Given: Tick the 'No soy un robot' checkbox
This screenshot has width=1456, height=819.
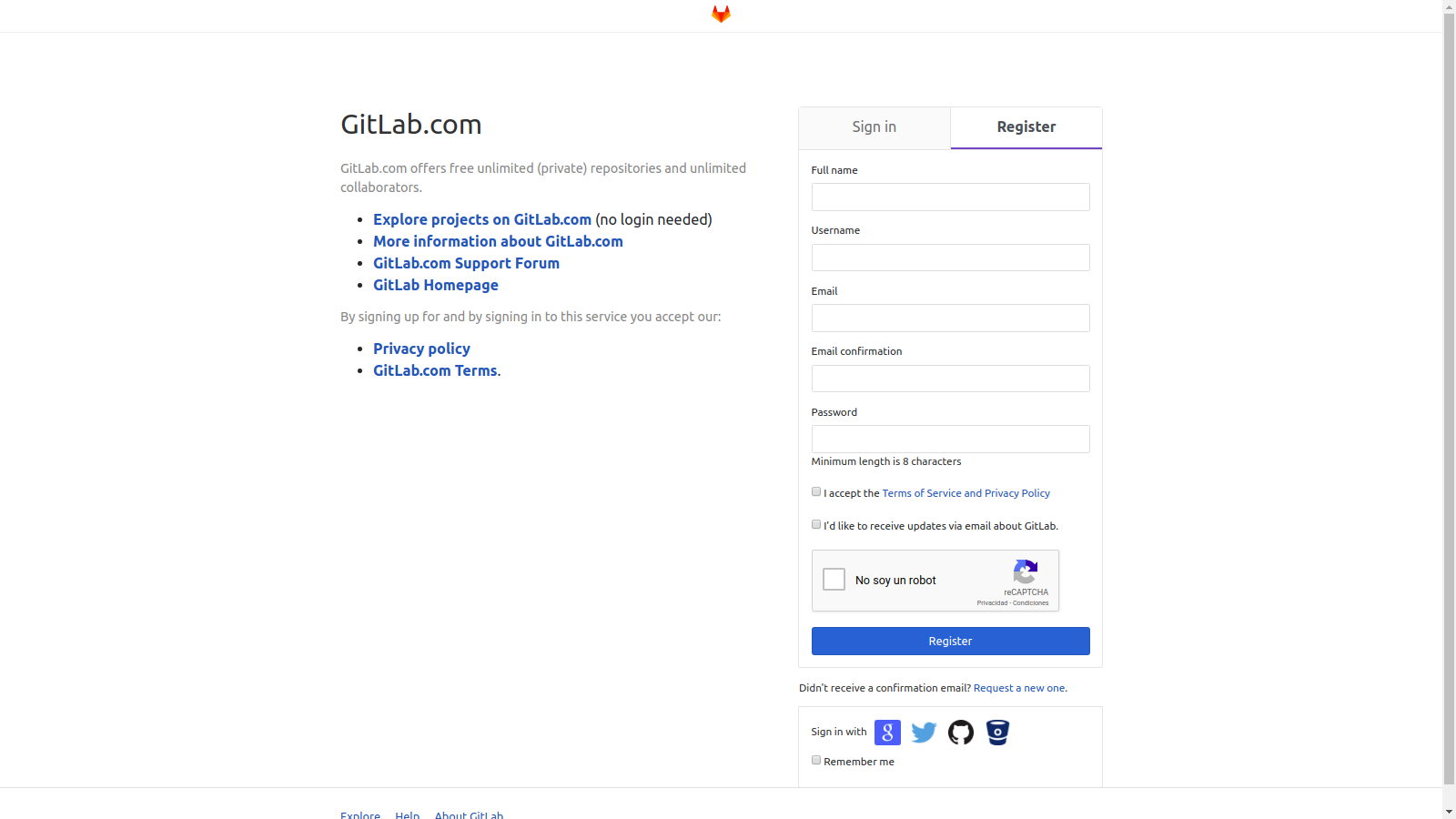Looking at the screenshot, I should pyautogui.click(x=834, y=580).
